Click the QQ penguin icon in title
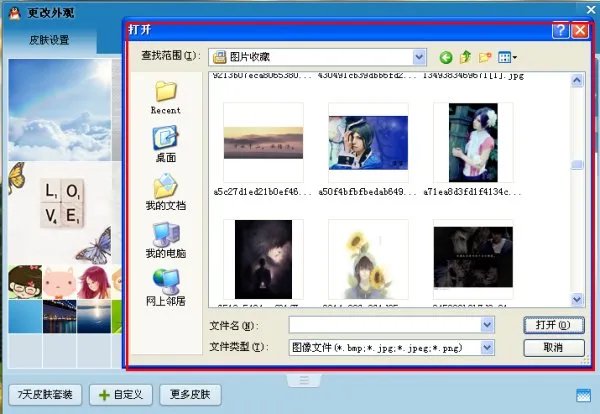This screenshot has height=414, width=600. 15,14
